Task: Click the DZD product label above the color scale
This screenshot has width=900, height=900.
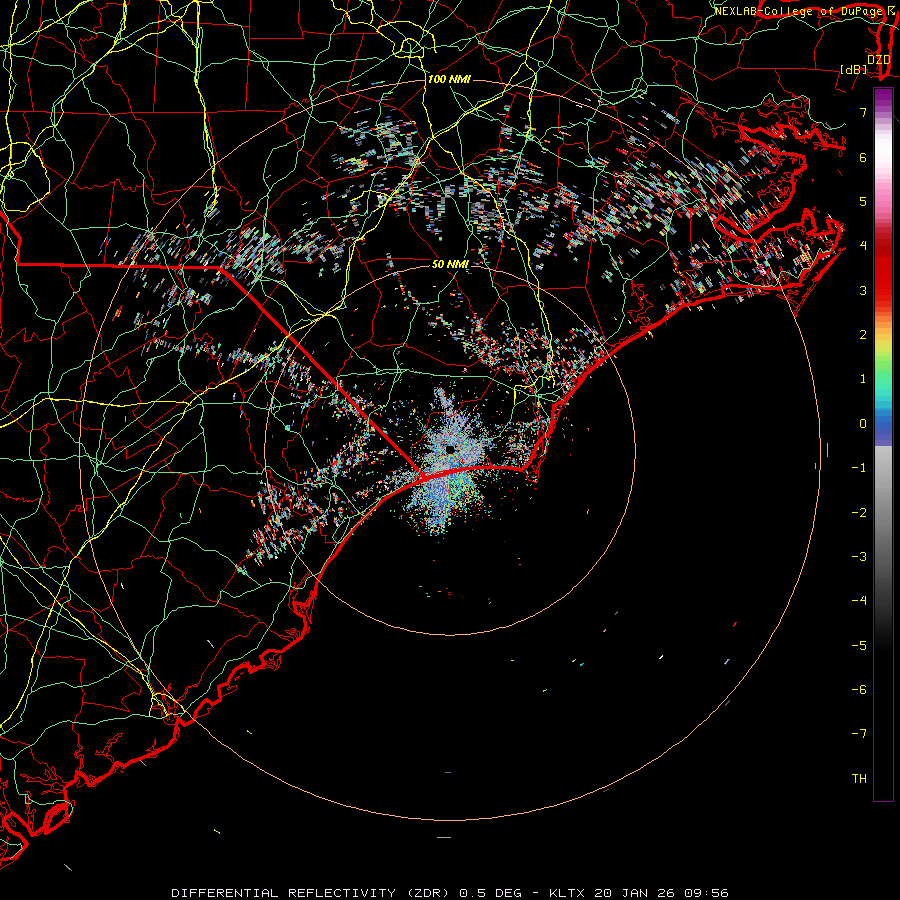Action: pos(878,60)
